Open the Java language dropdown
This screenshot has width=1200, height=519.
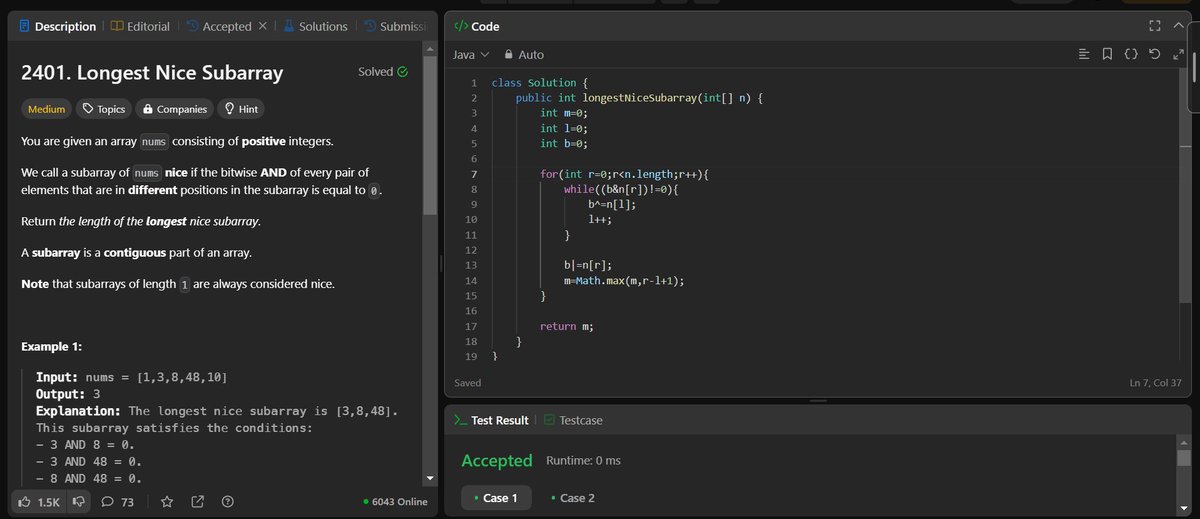pyautogui.click(x=470, y=54)
